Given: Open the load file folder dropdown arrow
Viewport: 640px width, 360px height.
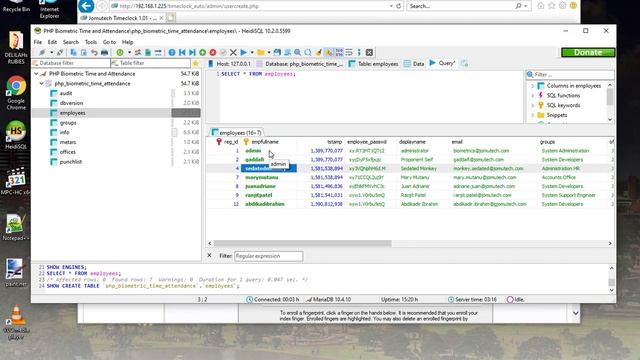Looking at the screenshot, I should [x=269, y=52].
